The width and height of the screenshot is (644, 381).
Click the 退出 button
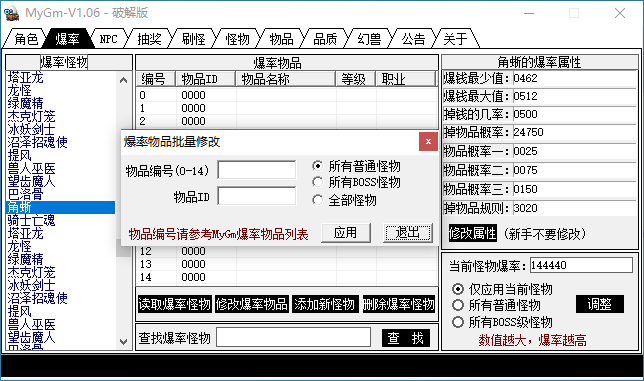(407, 233)
